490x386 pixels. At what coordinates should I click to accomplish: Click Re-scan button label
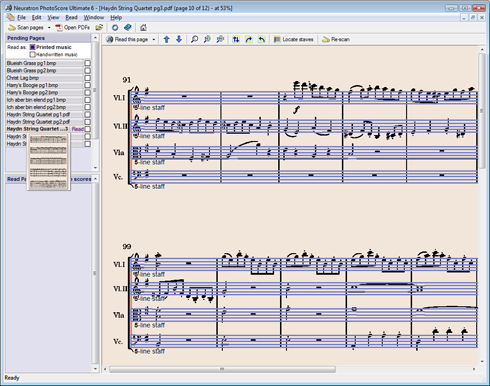[x=340, y=39]
